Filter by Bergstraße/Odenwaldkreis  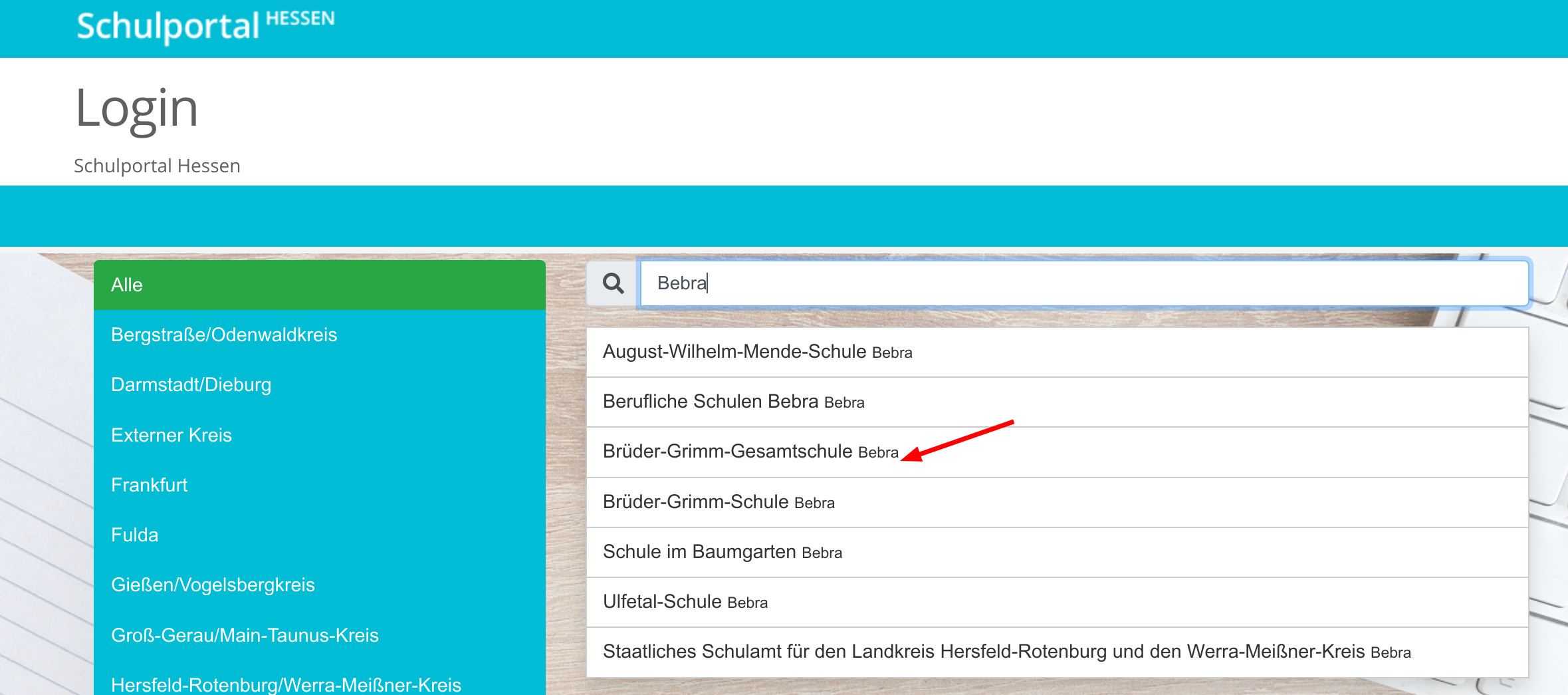click(320, 335)
